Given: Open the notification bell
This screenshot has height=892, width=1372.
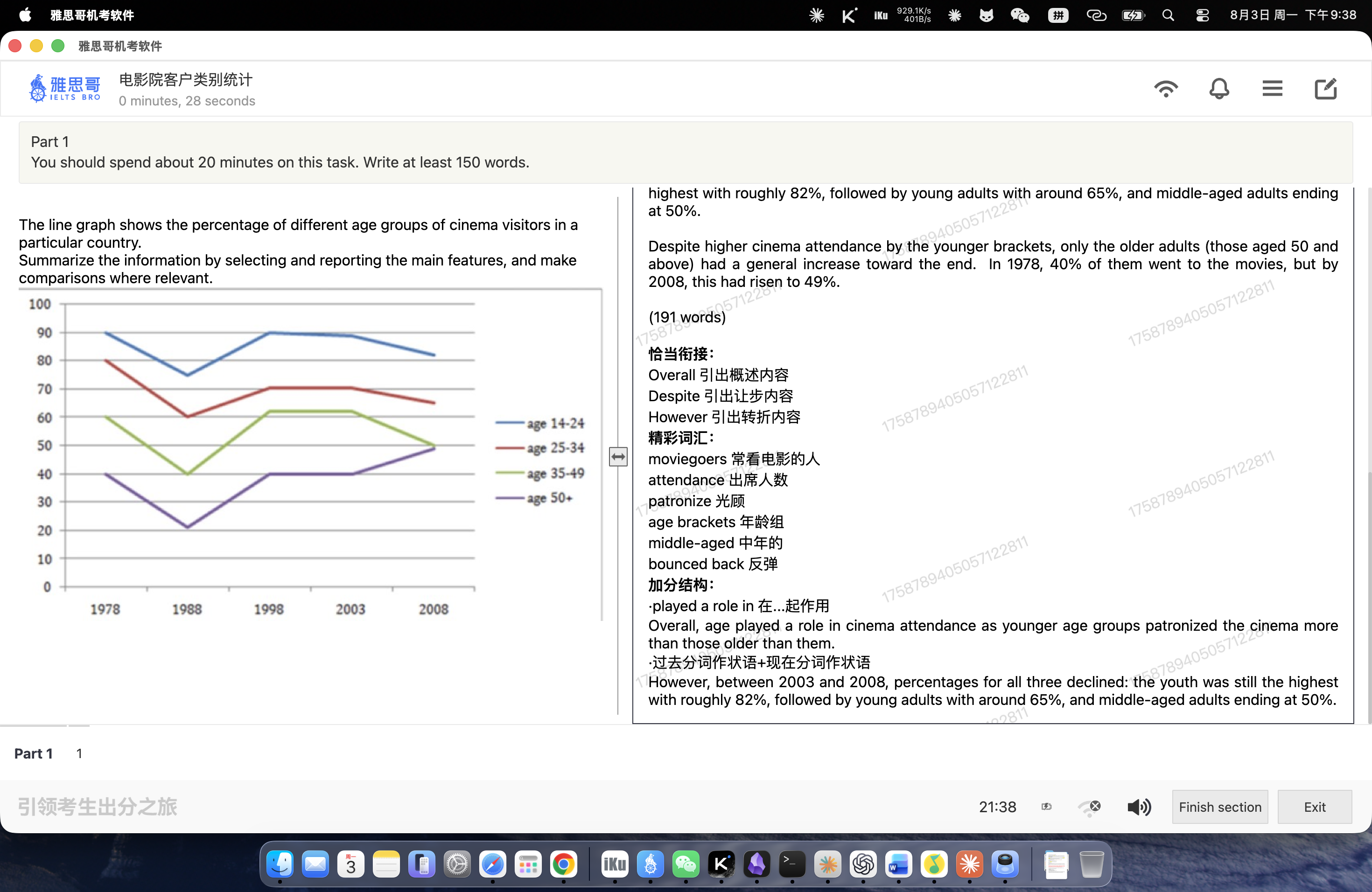Looking at the screenshot, I should click(1218, 89).
